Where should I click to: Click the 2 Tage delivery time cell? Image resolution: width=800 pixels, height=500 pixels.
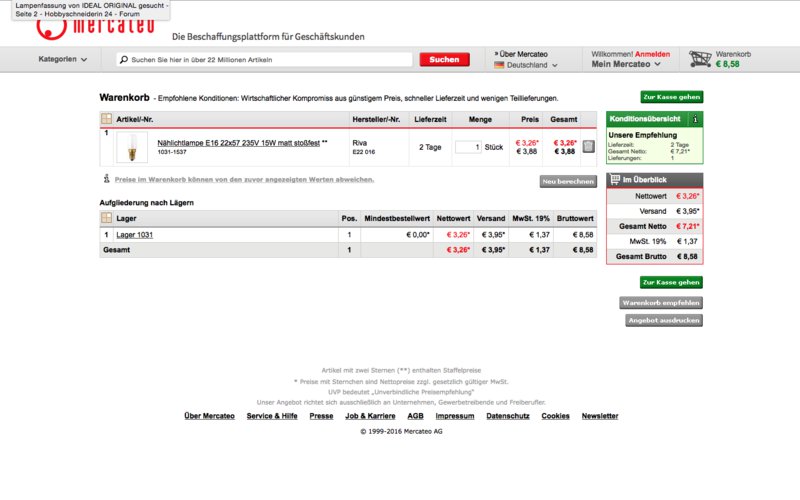pyautogui.click(x=430, y=147)
